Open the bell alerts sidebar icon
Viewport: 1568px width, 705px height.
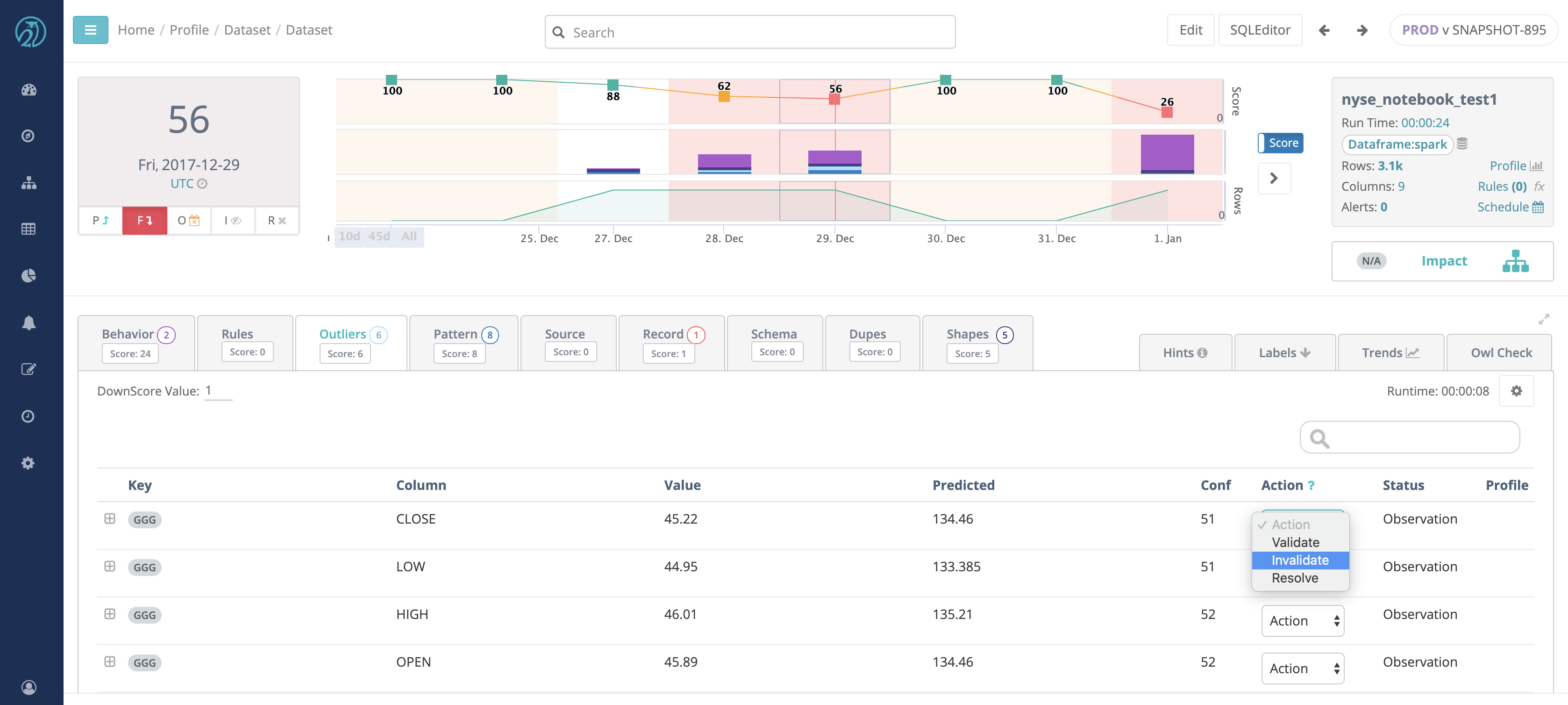click(x=29, y=323)
